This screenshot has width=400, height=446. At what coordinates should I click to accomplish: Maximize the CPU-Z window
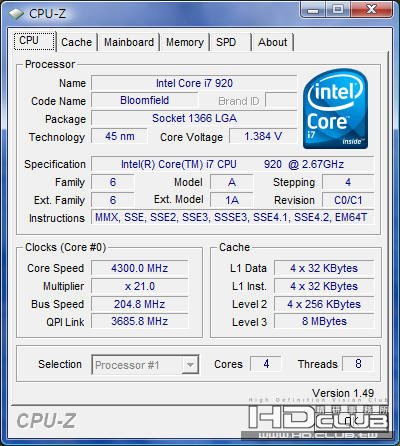337,10
